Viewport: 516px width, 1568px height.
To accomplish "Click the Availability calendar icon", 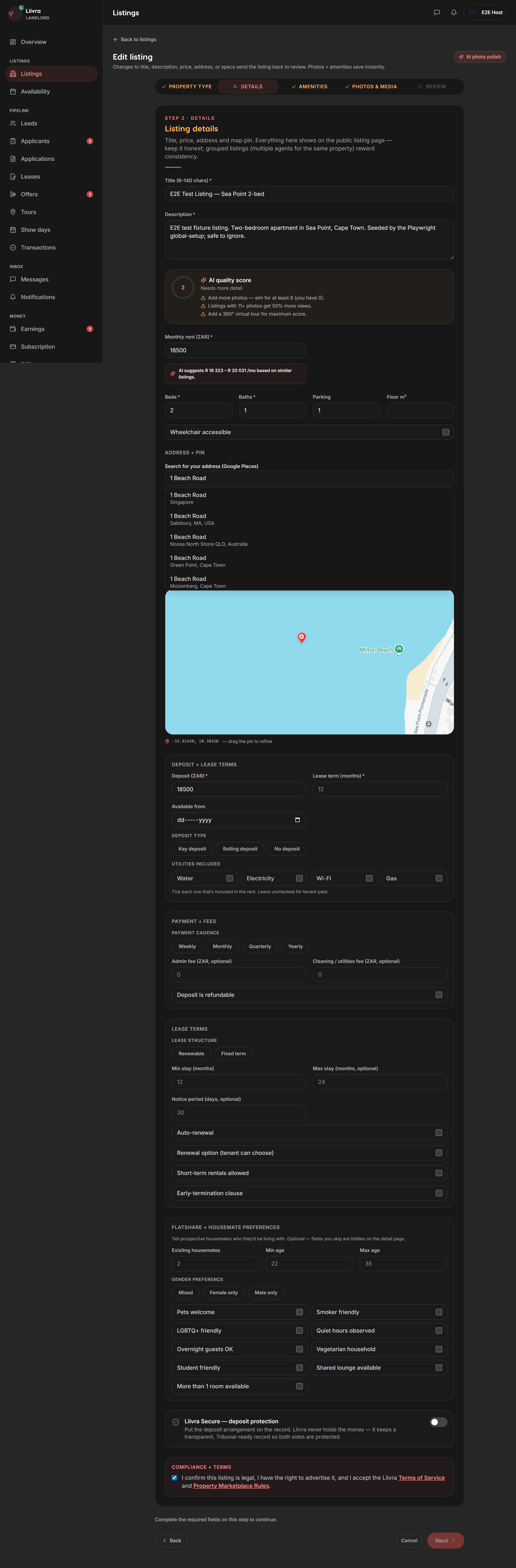I will coord(13,91).
